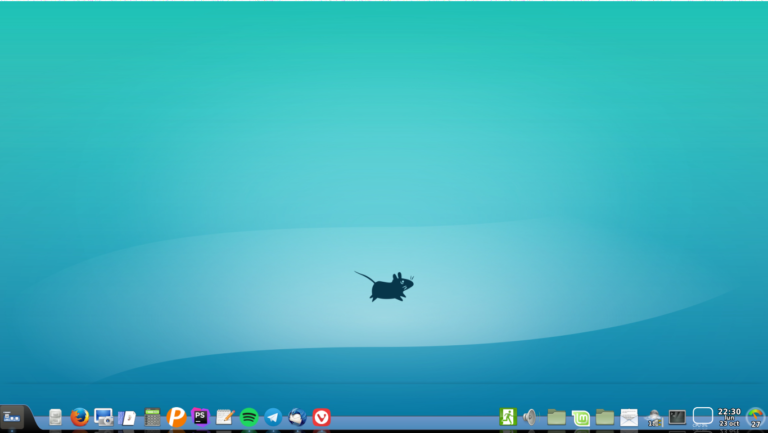Launch Firefox web browser

(79, 417)
